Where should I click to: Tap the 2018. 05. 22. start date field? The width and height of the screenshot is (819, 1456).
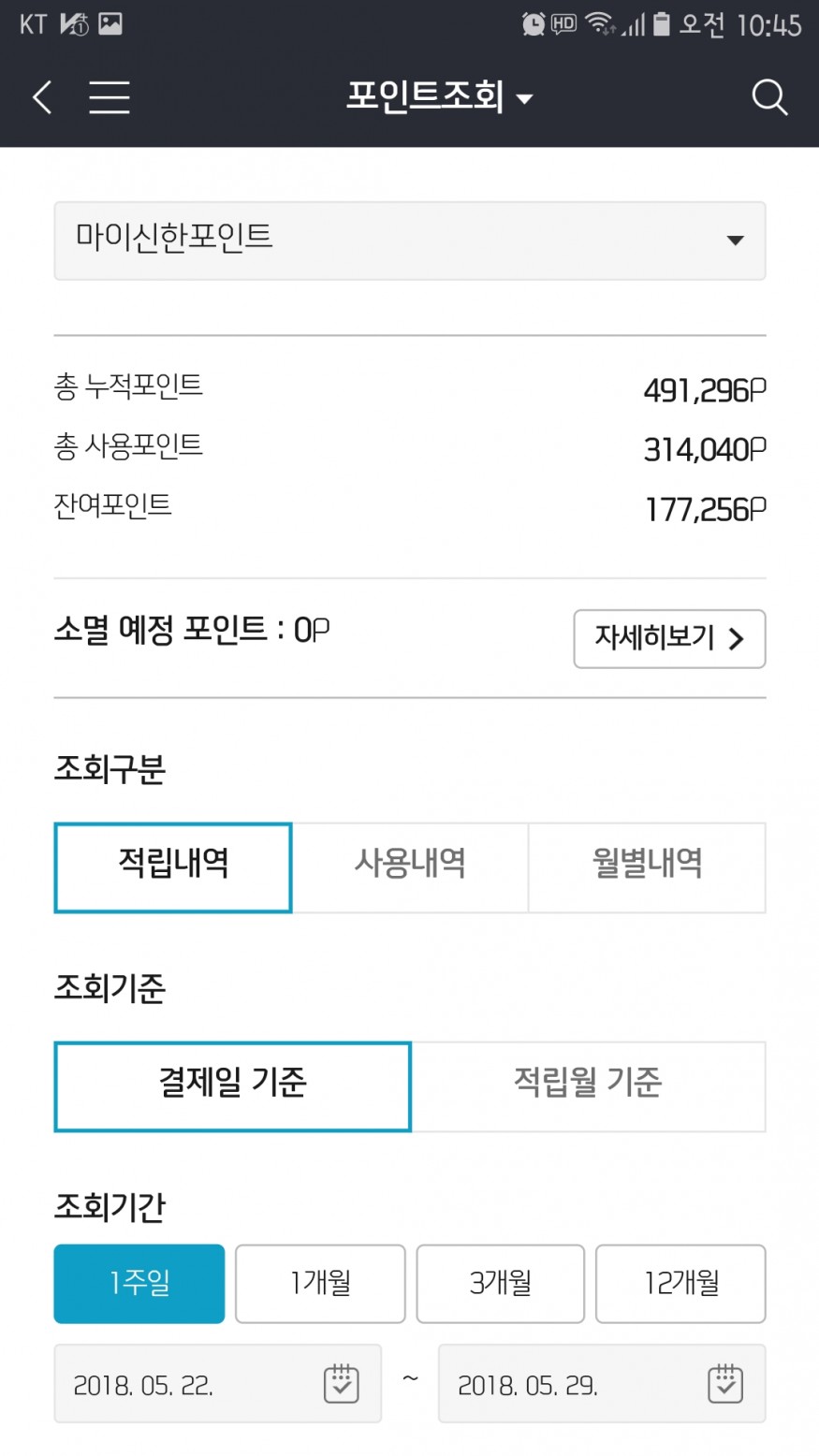point(187,1385)
